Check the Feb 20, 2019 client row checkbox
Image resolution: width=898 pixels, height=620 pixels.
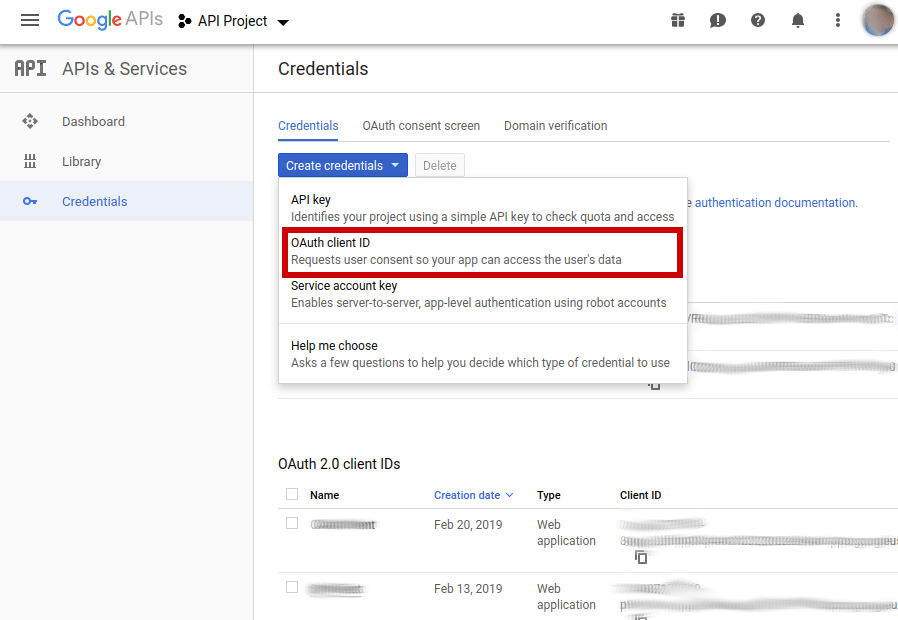[x=292, y=524]
